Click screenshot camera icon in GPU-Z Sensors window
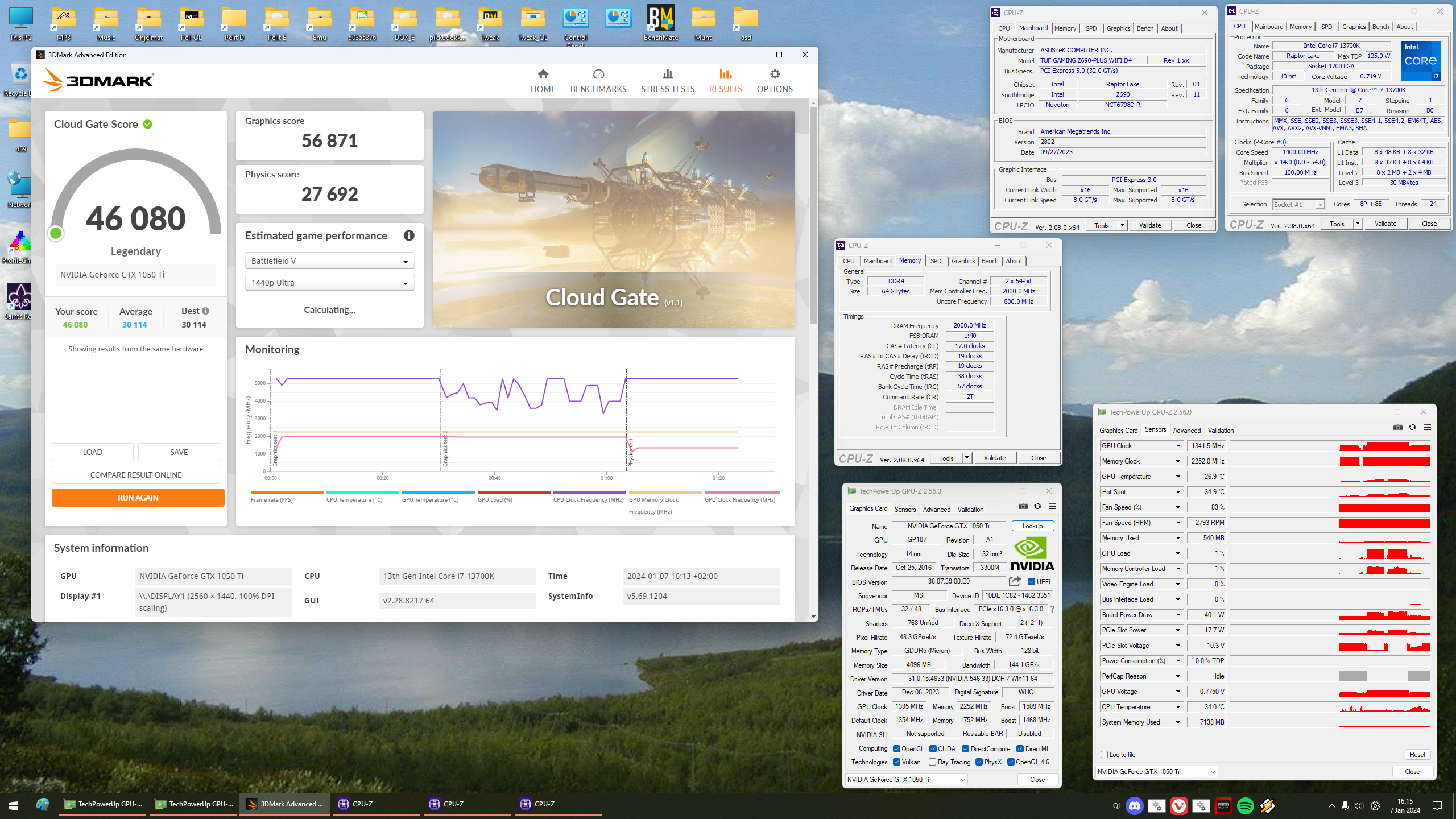 1398,428
